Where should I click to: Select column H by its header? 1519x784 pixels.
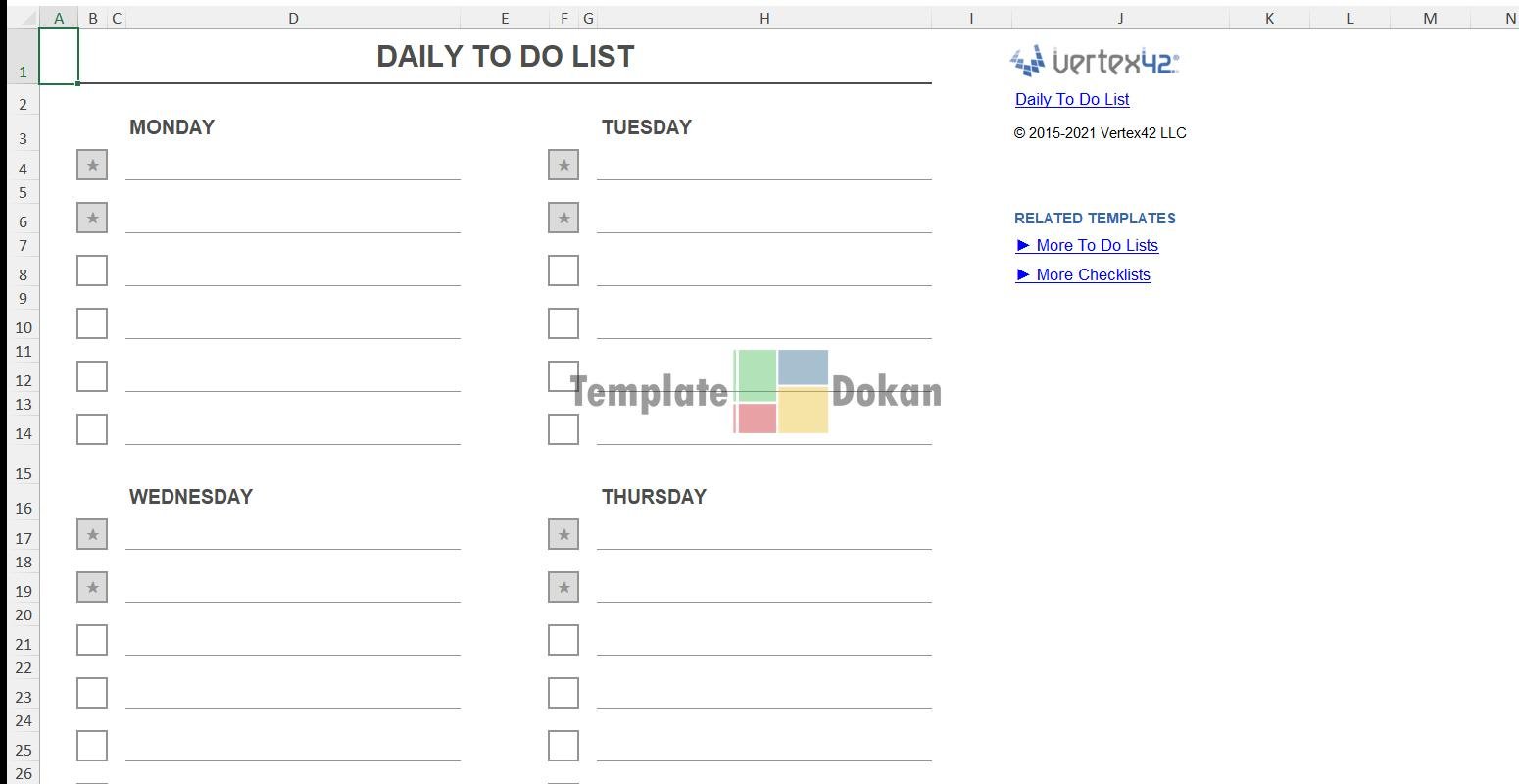(x=764, y=18)
